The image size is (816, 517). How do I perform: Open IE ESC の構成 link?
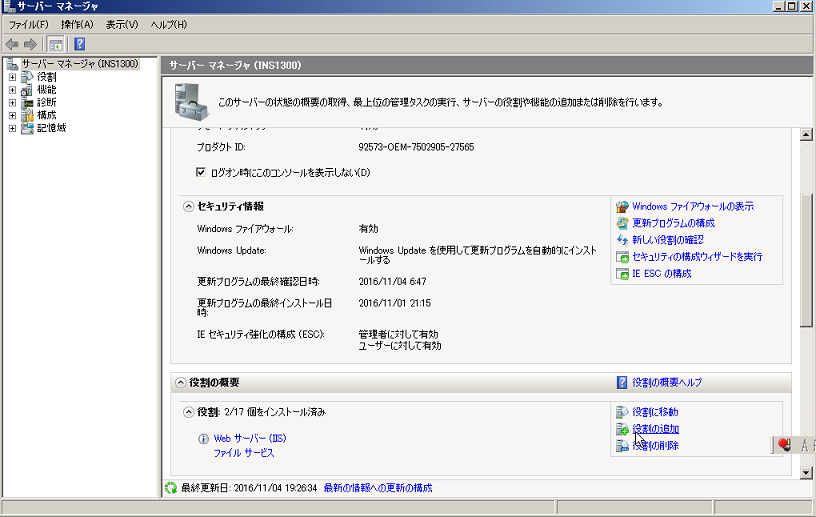(661, 273)
